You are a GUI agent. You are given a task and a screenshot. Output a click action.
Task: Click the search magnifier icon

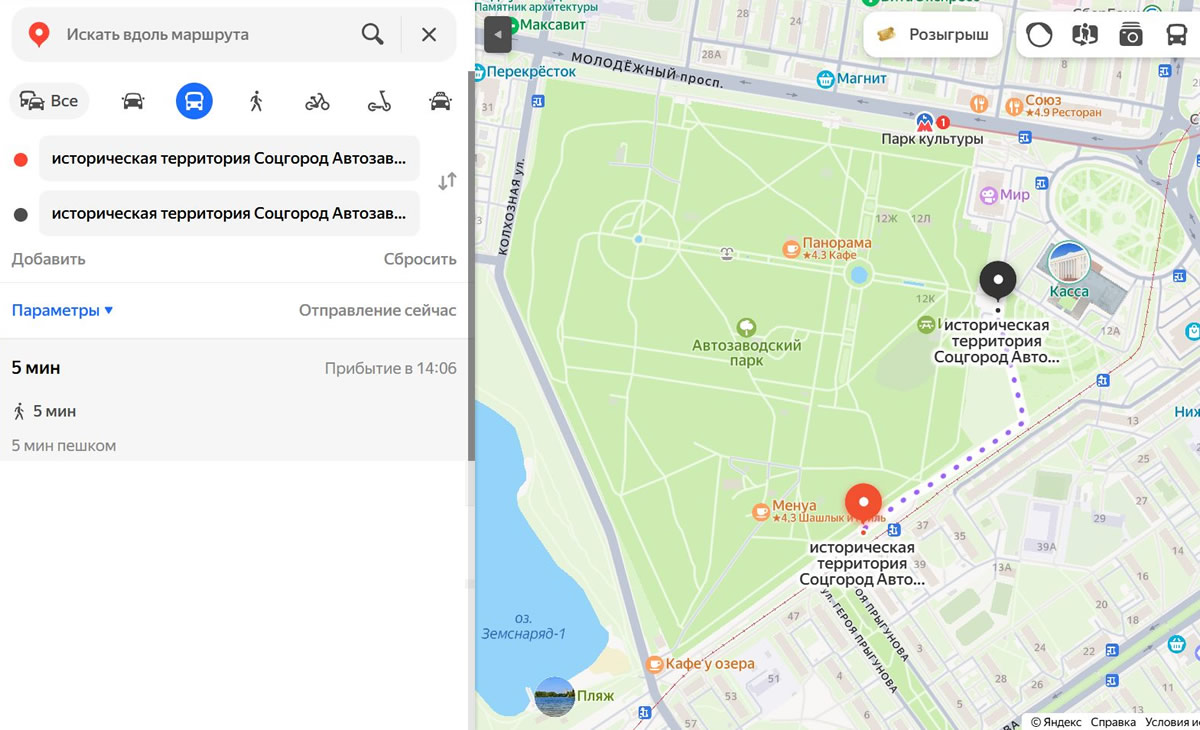pyautogui.click(x=372, y=34)
